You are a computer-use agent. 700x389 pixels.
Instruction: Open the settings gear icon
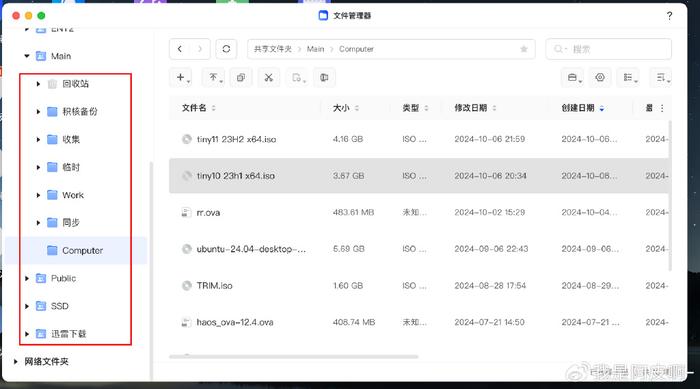pos(600,78)
